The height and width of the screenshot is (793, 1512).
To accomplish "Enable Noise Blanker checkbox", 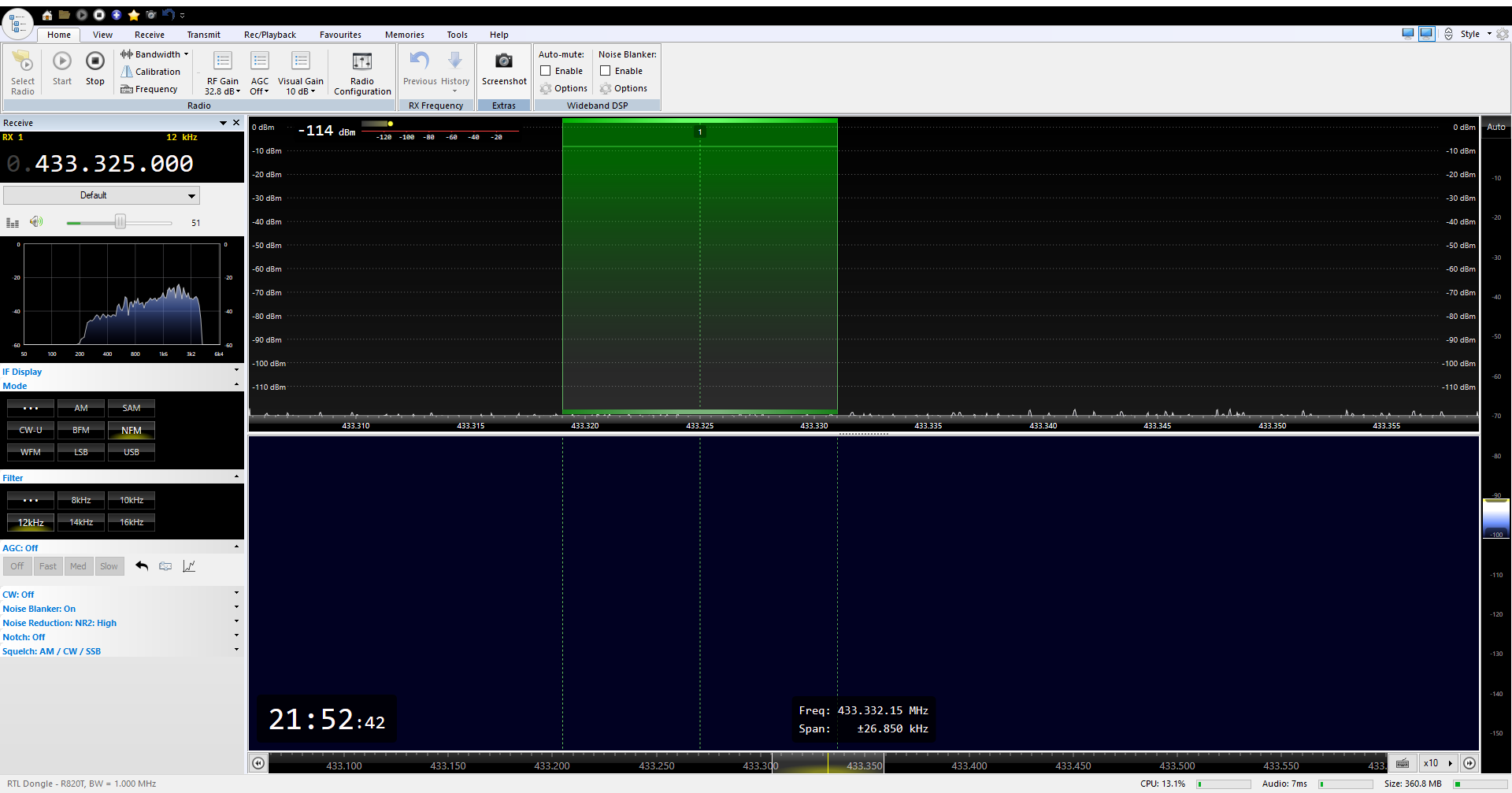I will click(x=605, y=71).
